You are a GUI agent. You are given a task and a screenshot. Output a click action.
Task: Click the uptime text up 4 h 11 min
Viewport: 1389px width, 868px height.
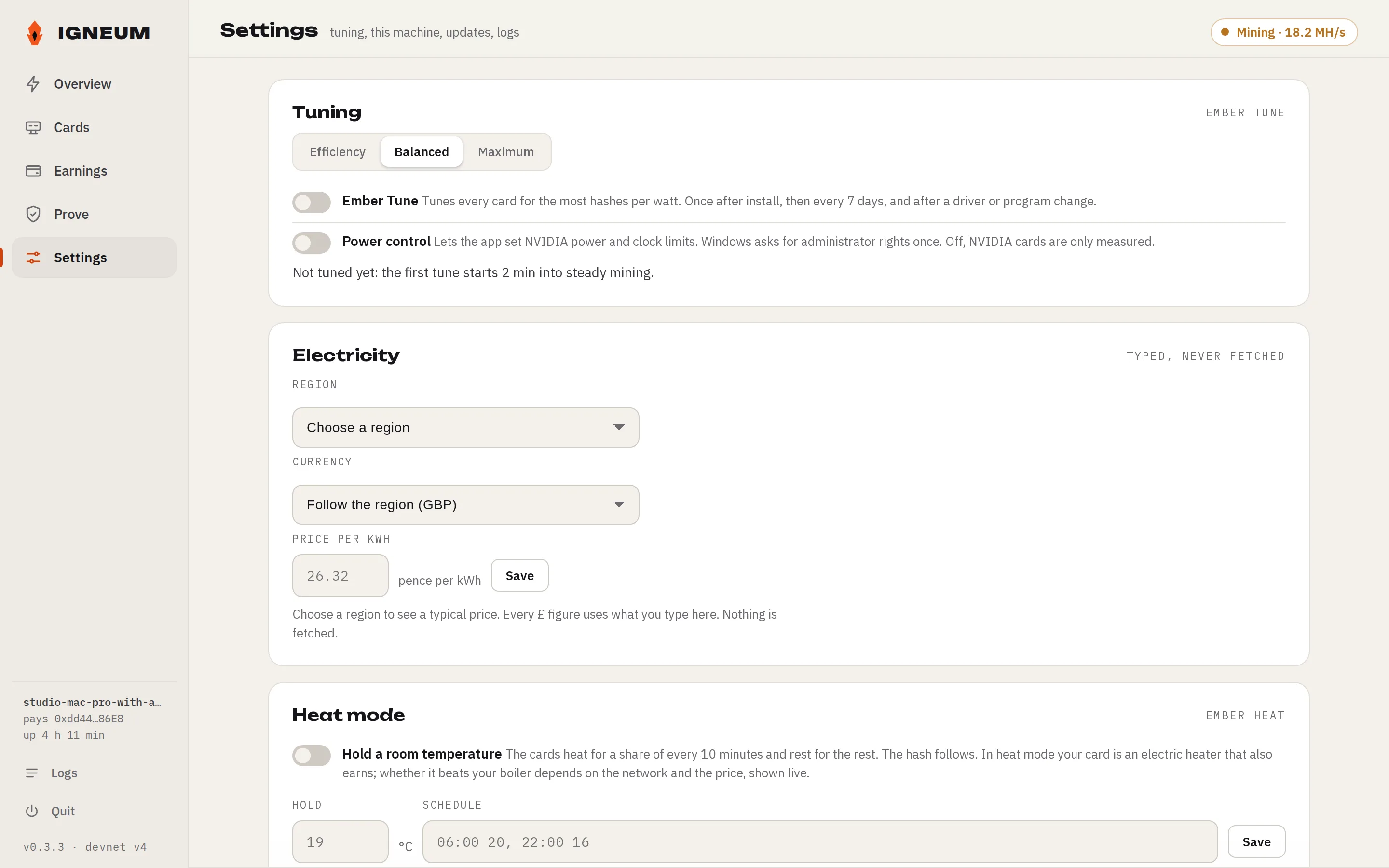64,735
